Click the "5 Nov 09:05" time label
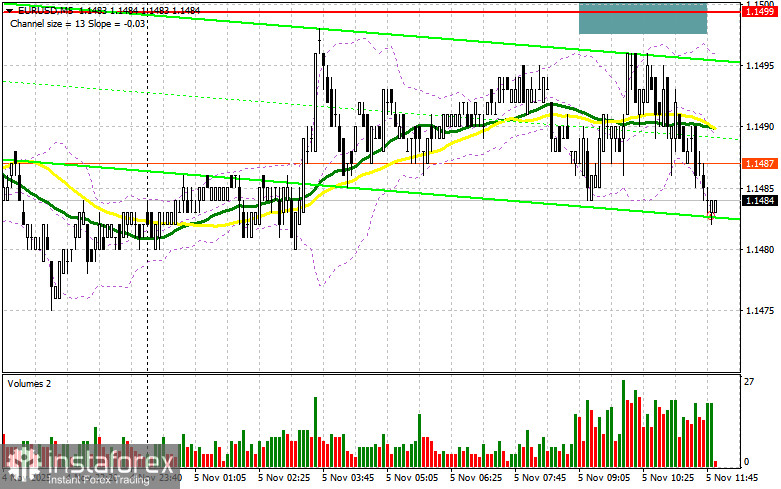 tap(604, 478)
